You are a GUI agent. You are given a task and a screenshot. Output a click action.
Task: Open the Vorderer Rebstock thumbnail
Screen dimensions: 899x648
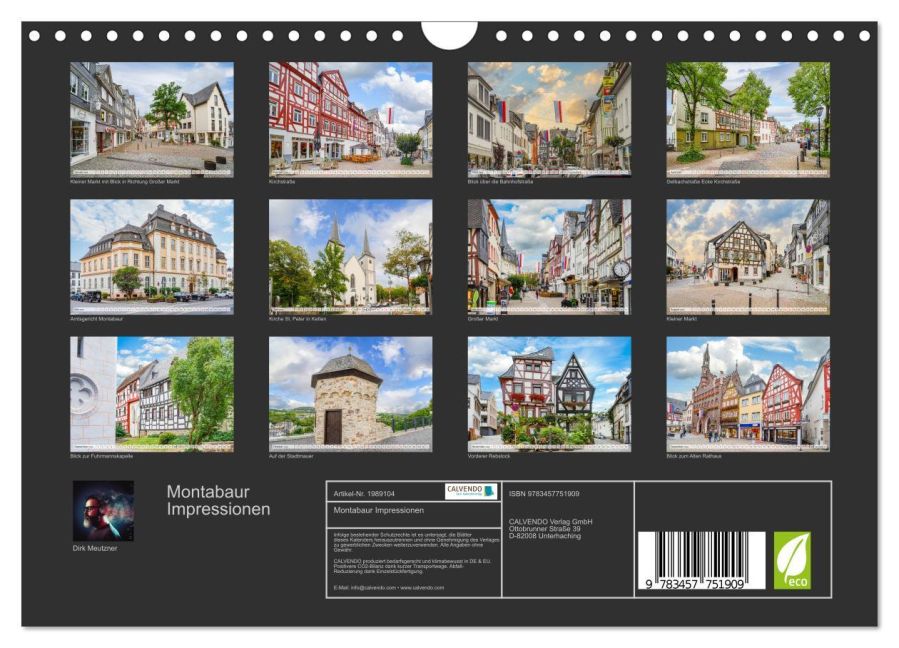(549, 393)
